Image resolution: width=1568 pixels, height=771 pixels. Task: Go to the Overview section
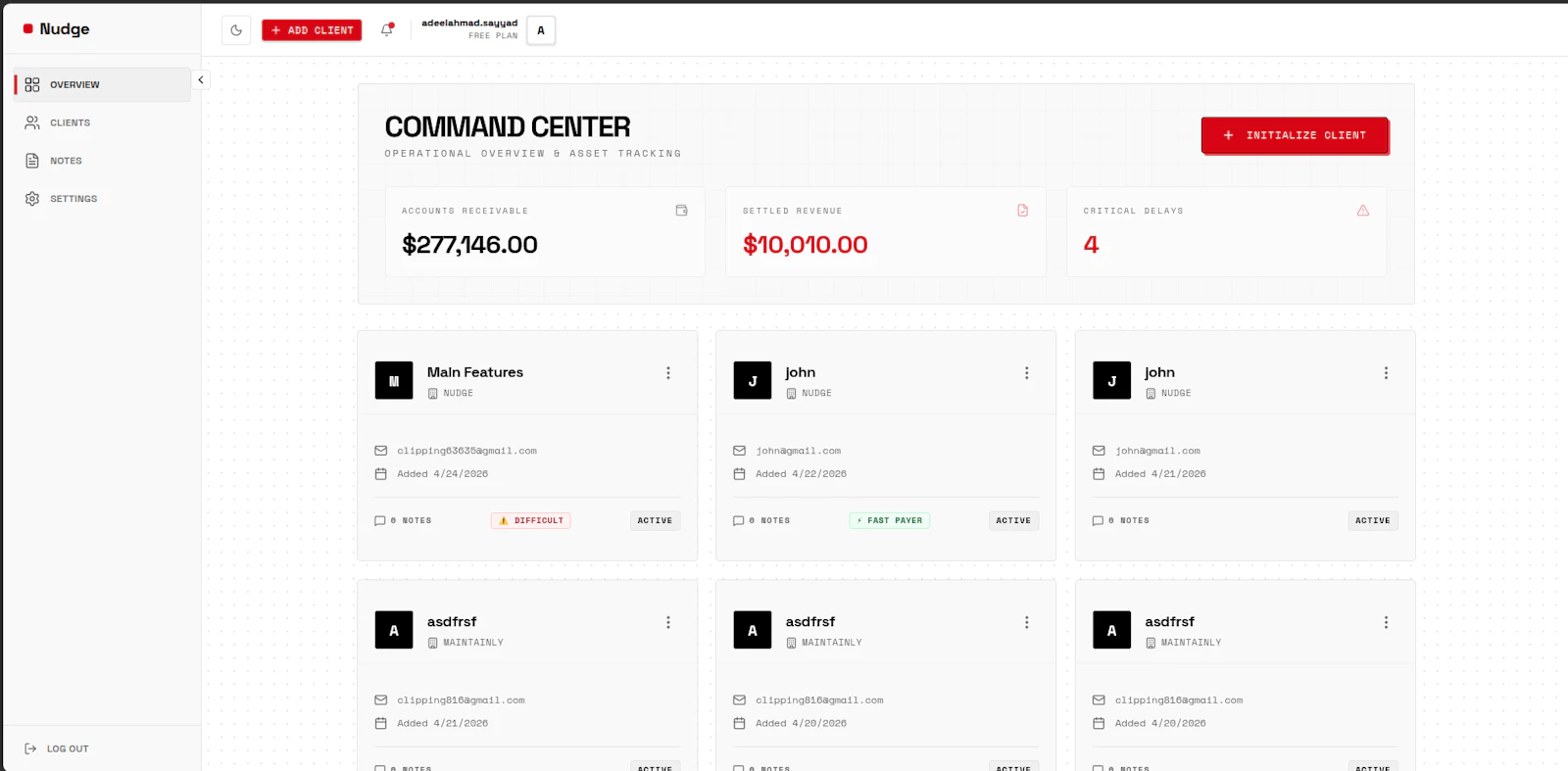[x=102, y=85]
